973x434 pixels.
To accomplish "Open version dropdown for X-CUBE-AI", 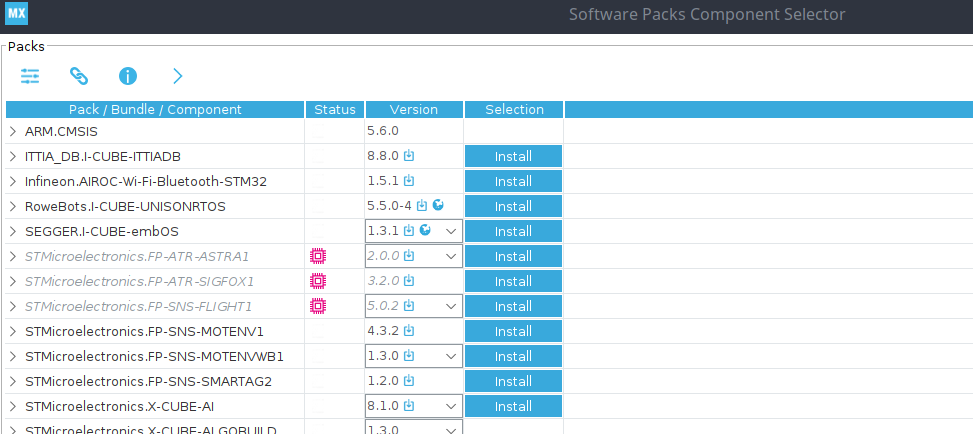I will click(451, 407).
